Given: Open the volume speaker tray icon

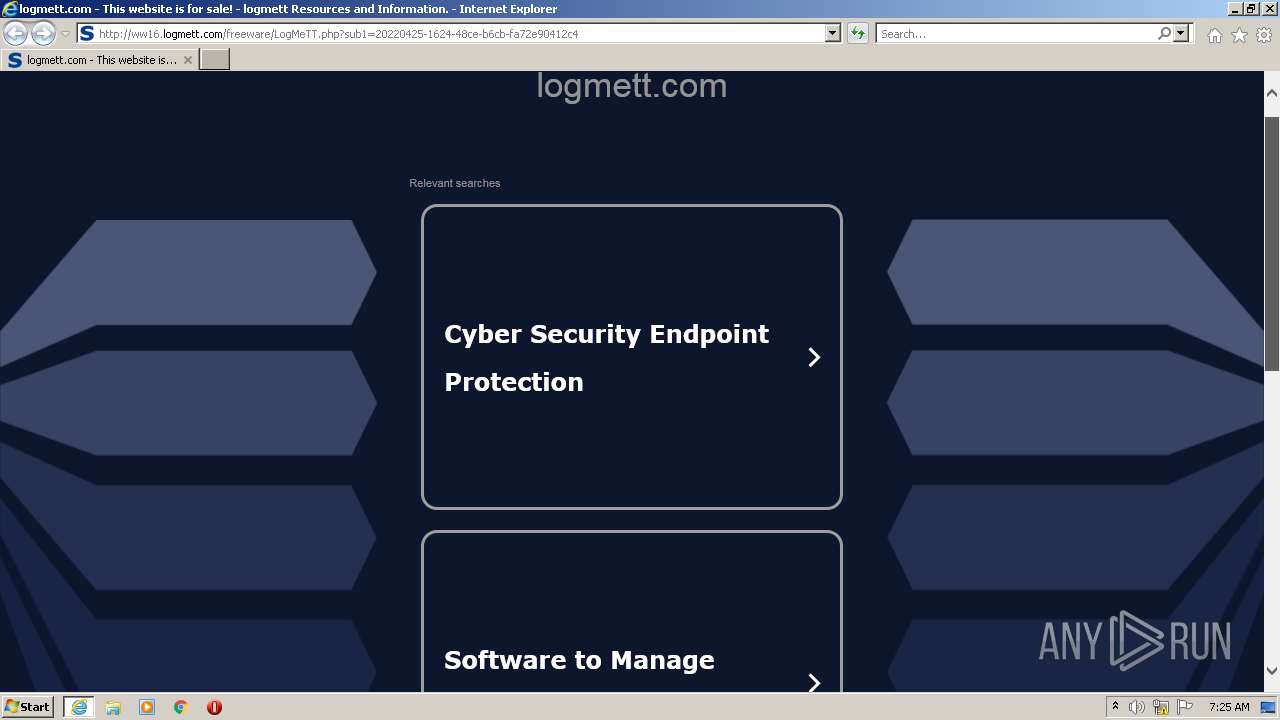Looking at the screenshot, I should [x=1137, y=707].
